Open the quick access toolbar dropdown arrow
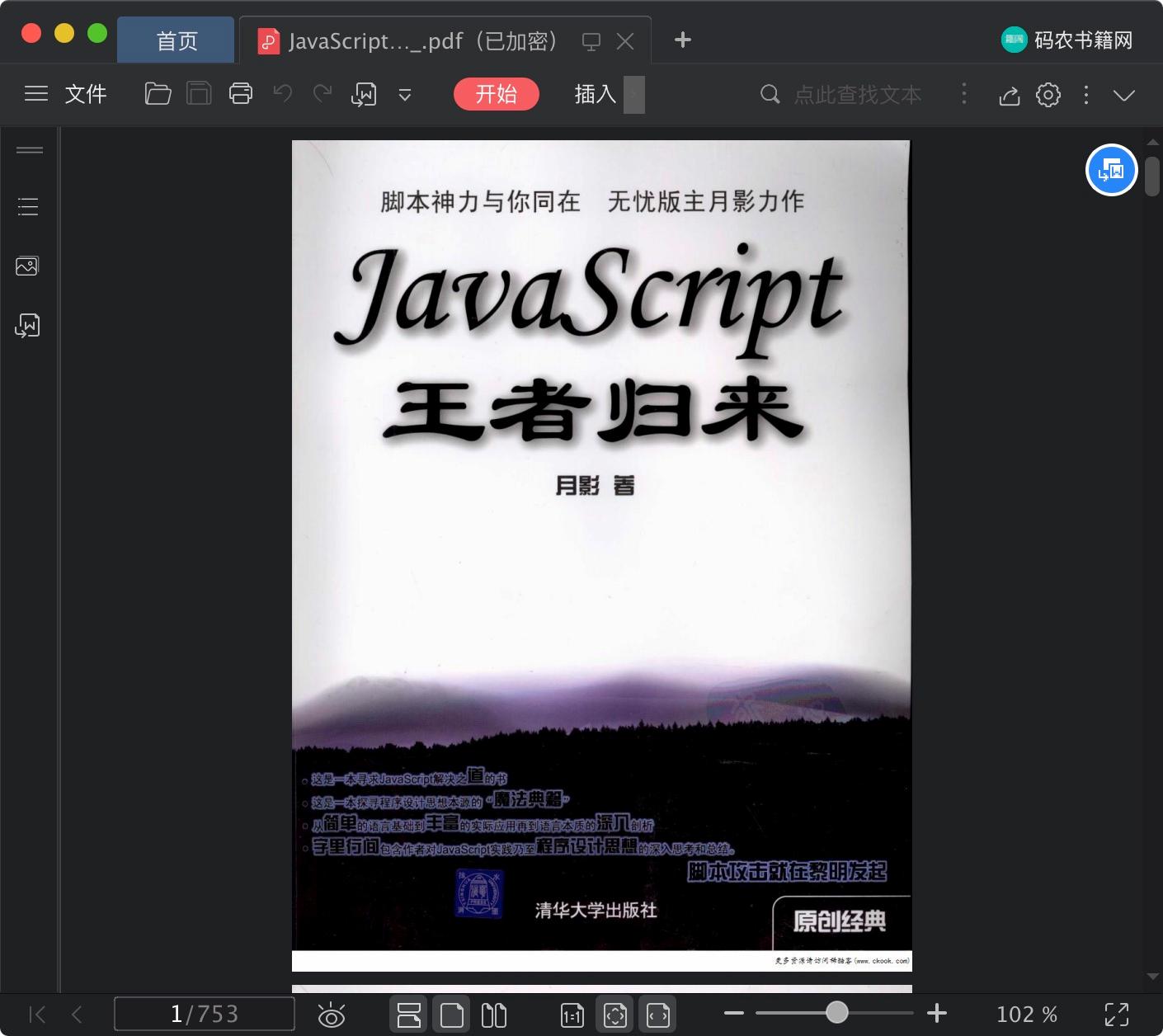 [x=405, y=95]
